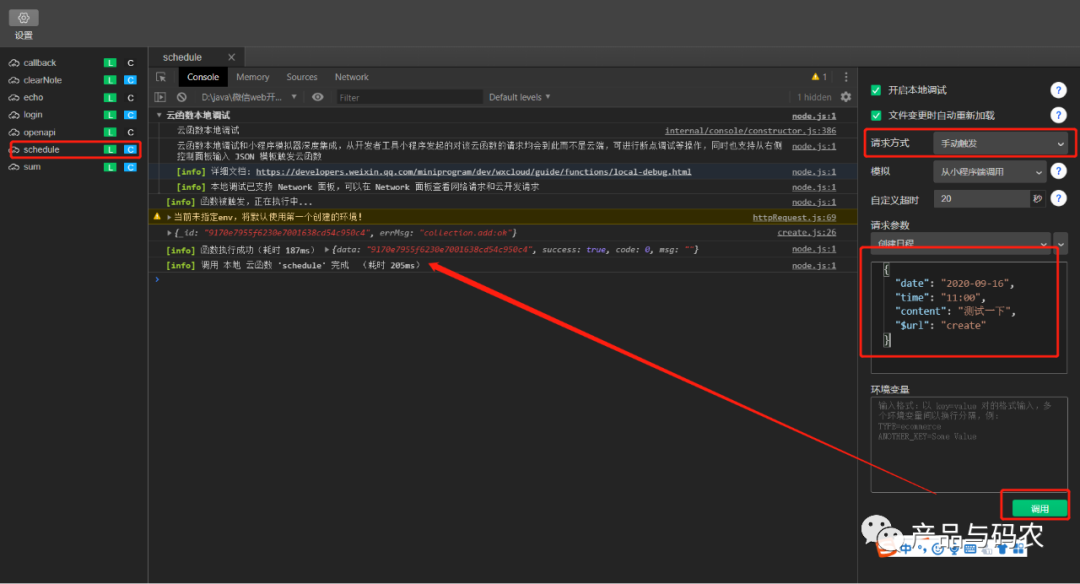
Task: Toggle the 文件变更时自动重新加载 checkbox
Action: tap(876, 115)
